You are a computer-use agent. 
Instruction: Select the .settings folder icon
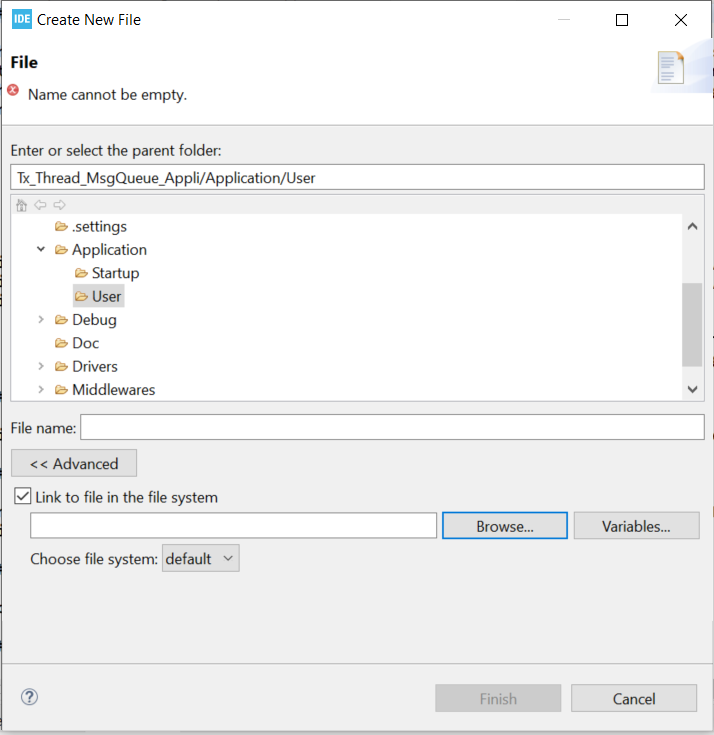[x=62, y=227]
